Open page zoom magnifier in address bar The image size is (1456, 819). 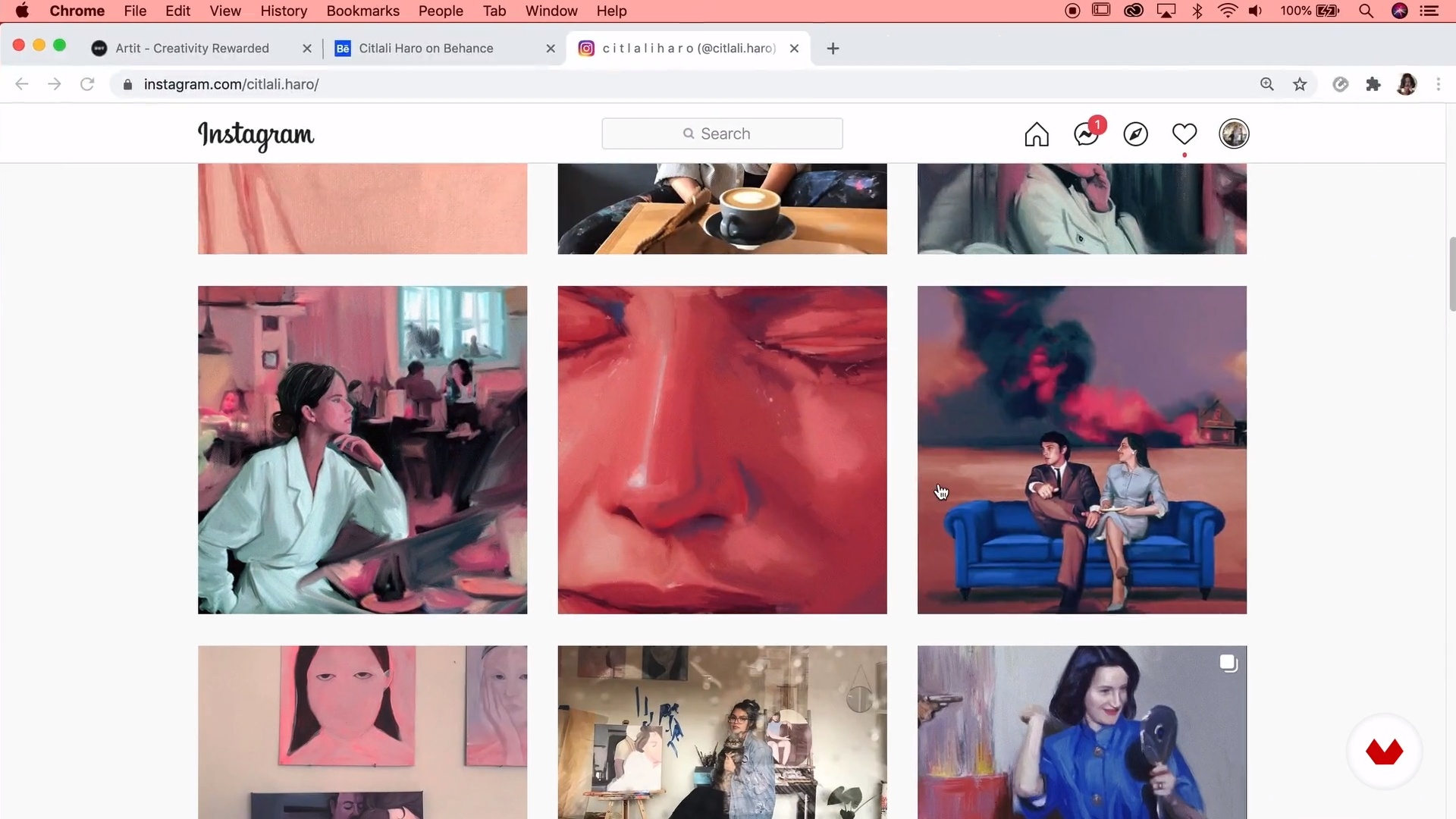click(1266, 84)
